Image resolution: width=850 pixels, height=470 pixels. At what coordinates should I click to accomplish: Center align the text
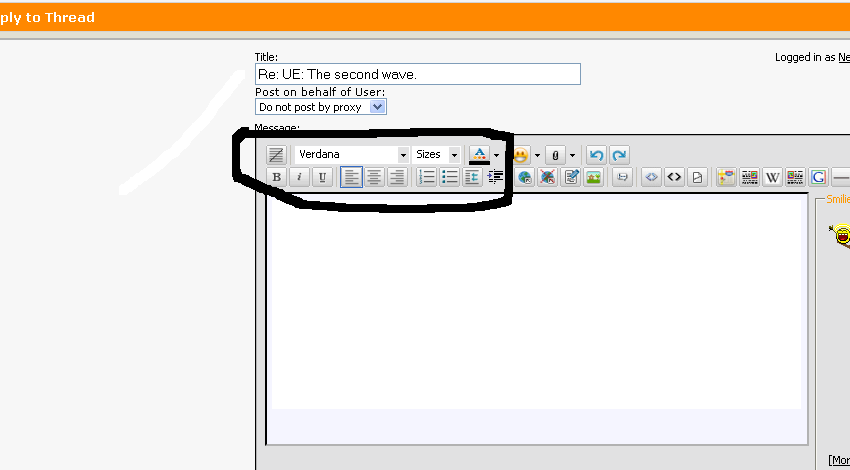click(x=374, y=178)
